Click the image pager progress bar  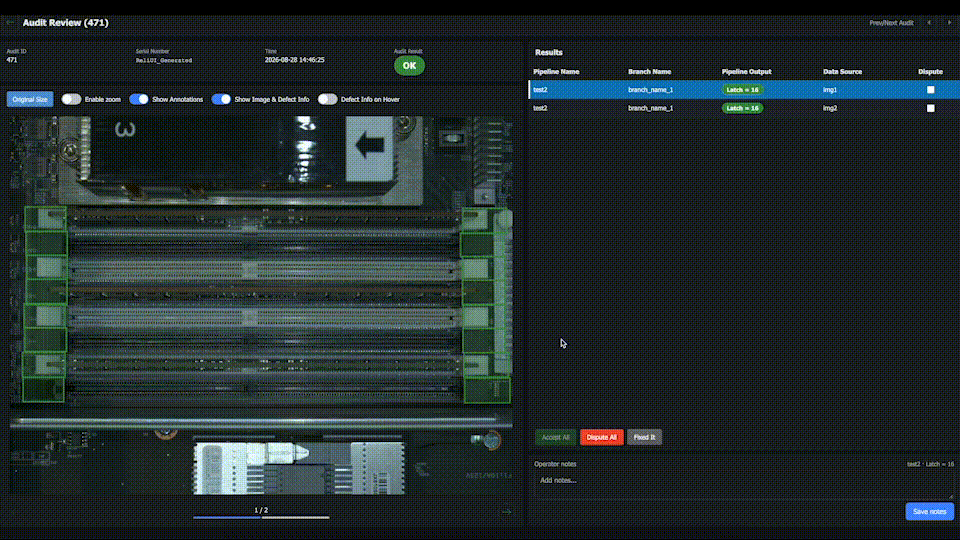coord(261,517)
